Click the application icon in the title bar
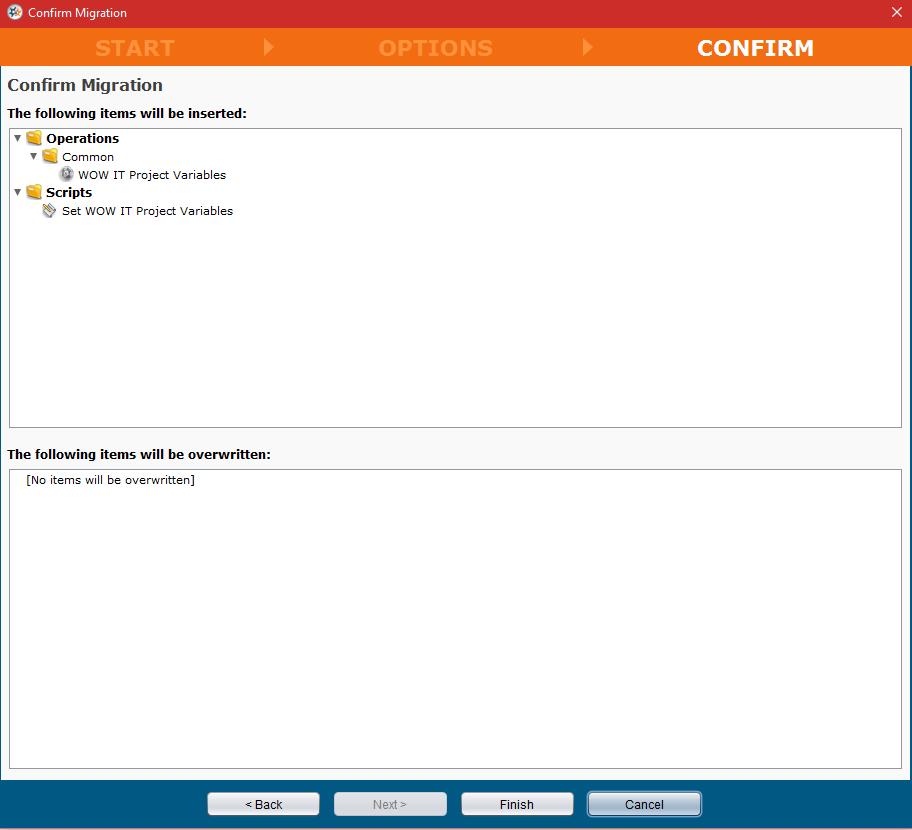This screenshot has width=912, height=830. tap(14, 13)
